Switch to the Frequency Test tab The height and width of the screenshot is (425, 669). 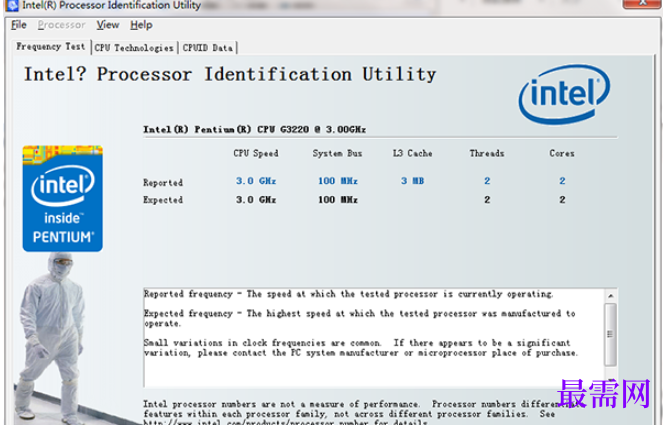(51, 47)
